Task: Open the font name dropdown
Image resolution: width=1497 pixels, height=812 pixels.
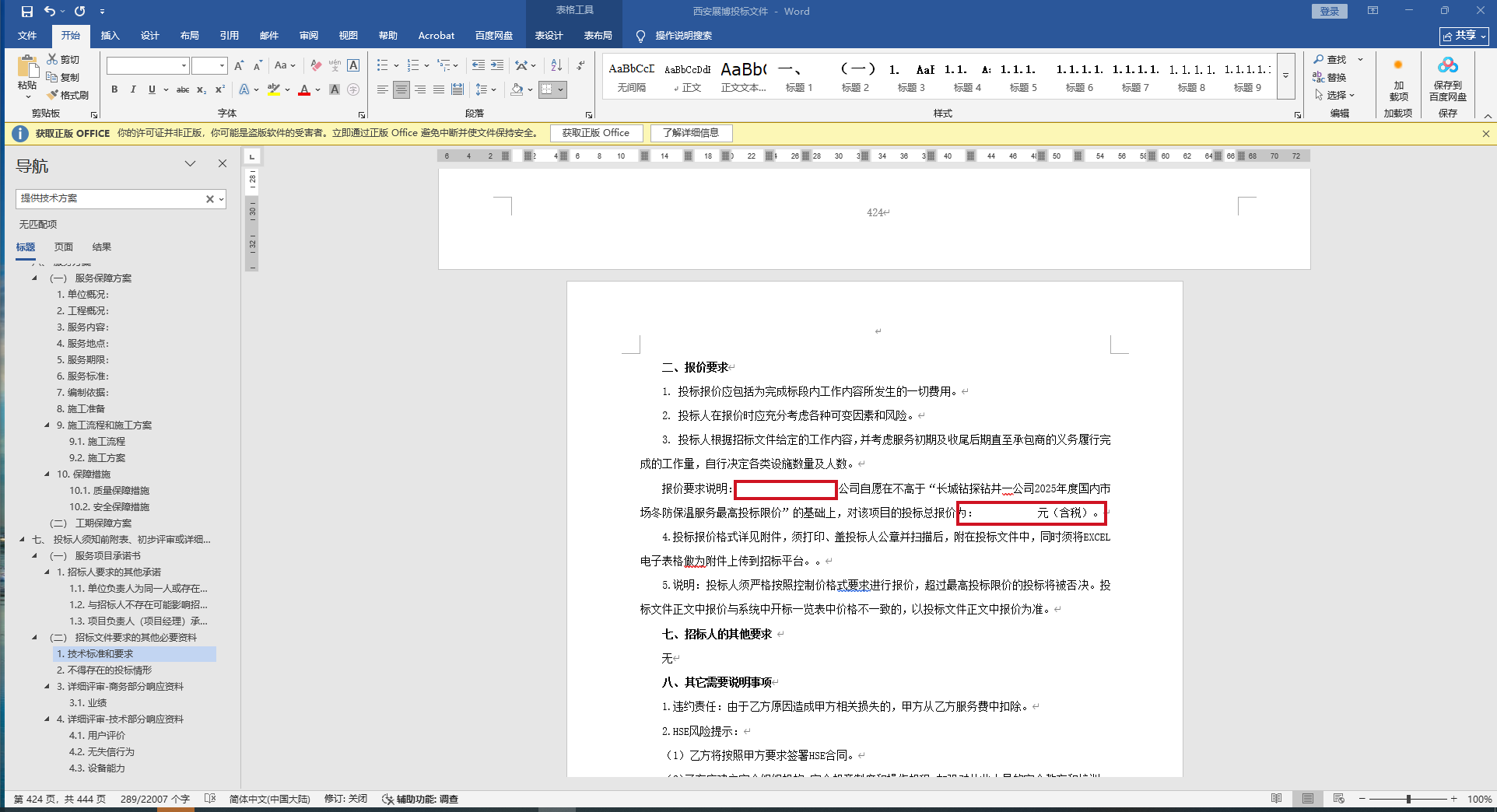Action: 184,66
